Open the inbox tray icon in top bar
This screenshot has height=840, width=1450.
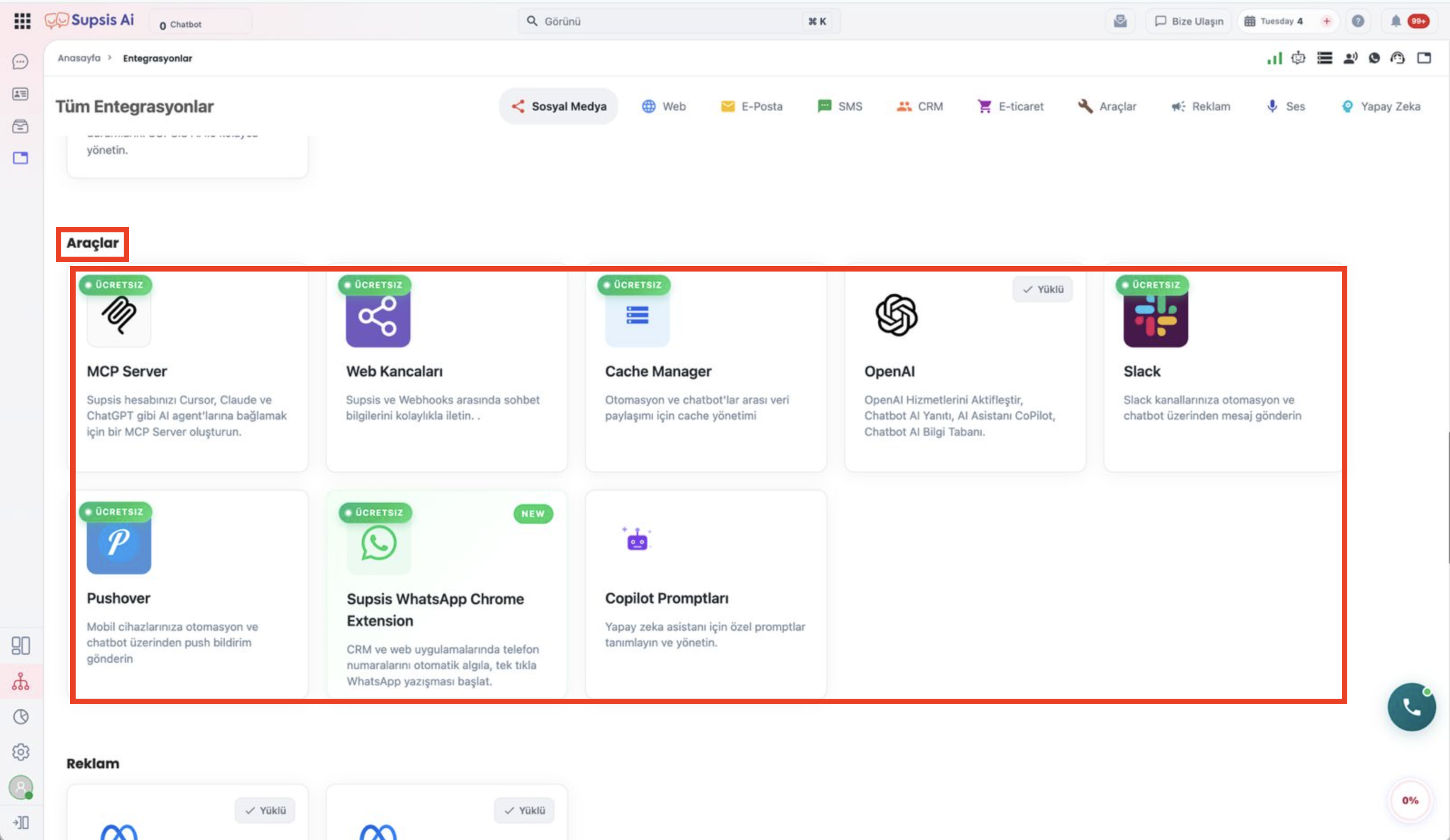1120,22
